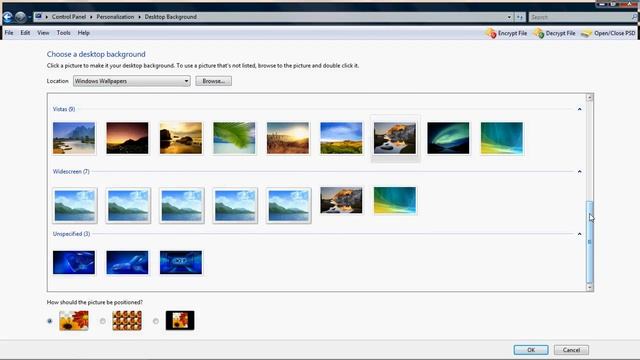Screen dimensions: 640x360
Task: Expand the breadcrumb arrow after Control Panel
Action: [91, 17]
